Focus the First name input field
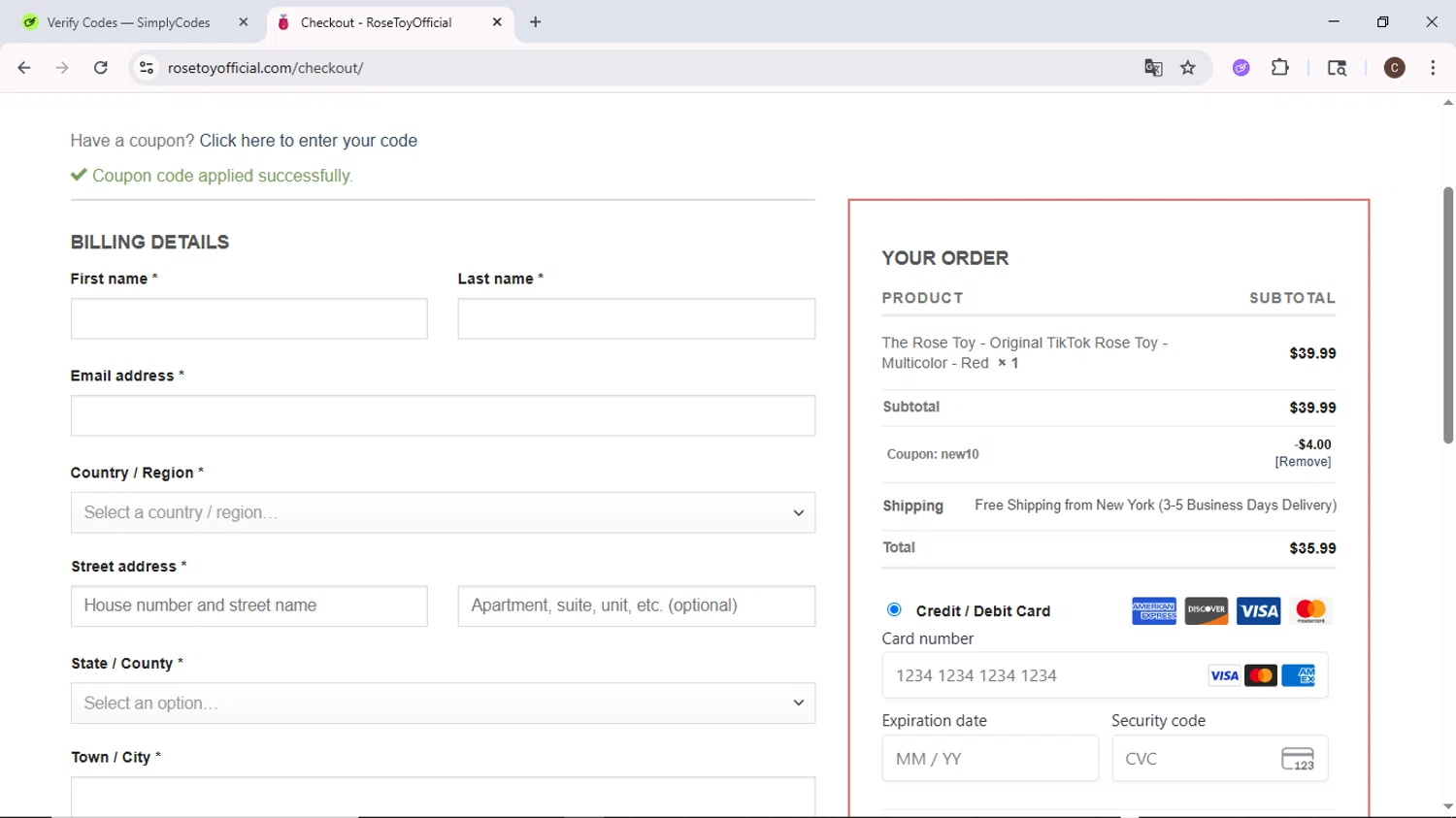This screenshot has width=1456, height=818. point(248,319)
